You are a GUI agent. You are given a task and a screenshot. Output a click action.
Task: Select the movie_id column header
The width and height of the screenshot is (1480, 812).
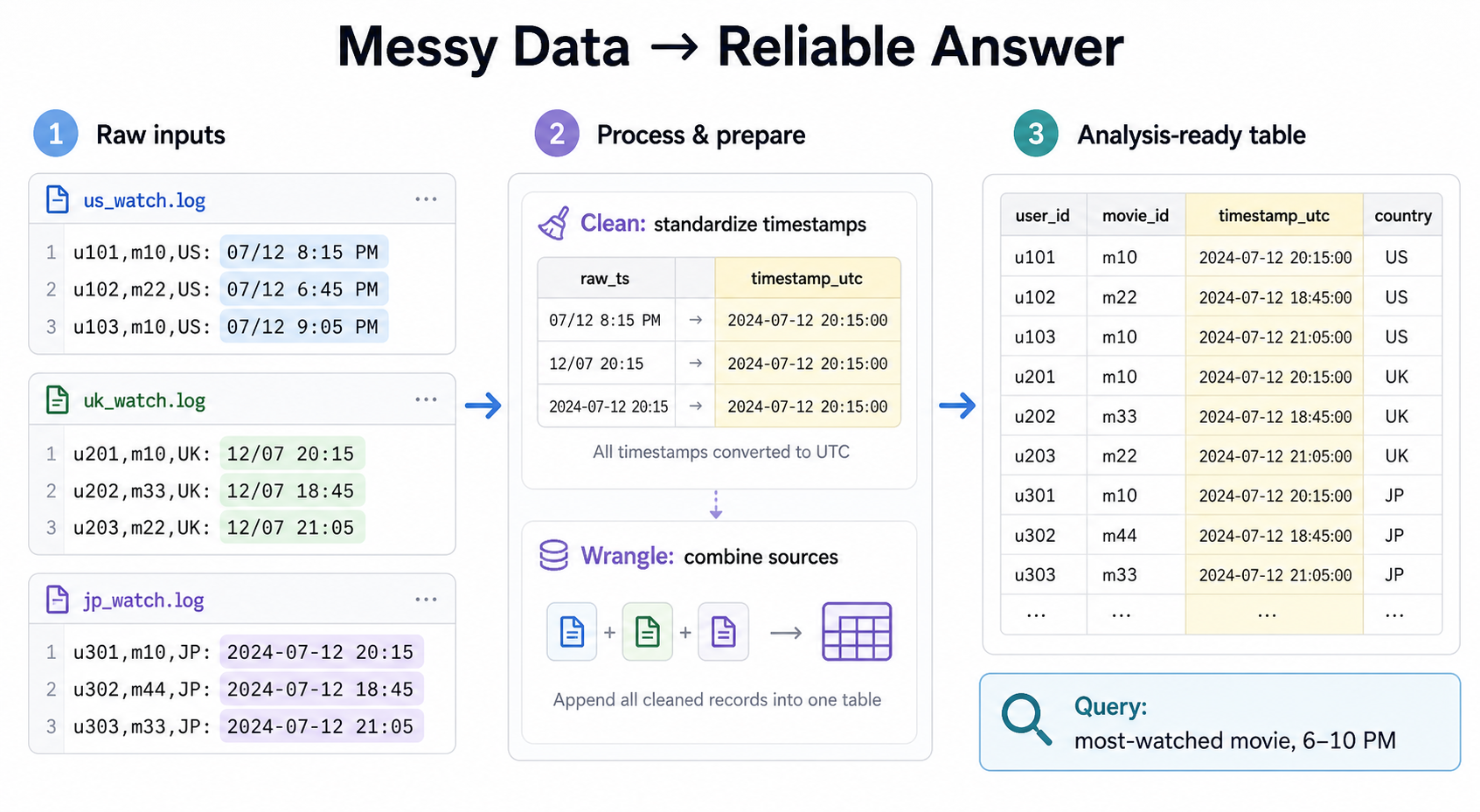click(1136, 215)
